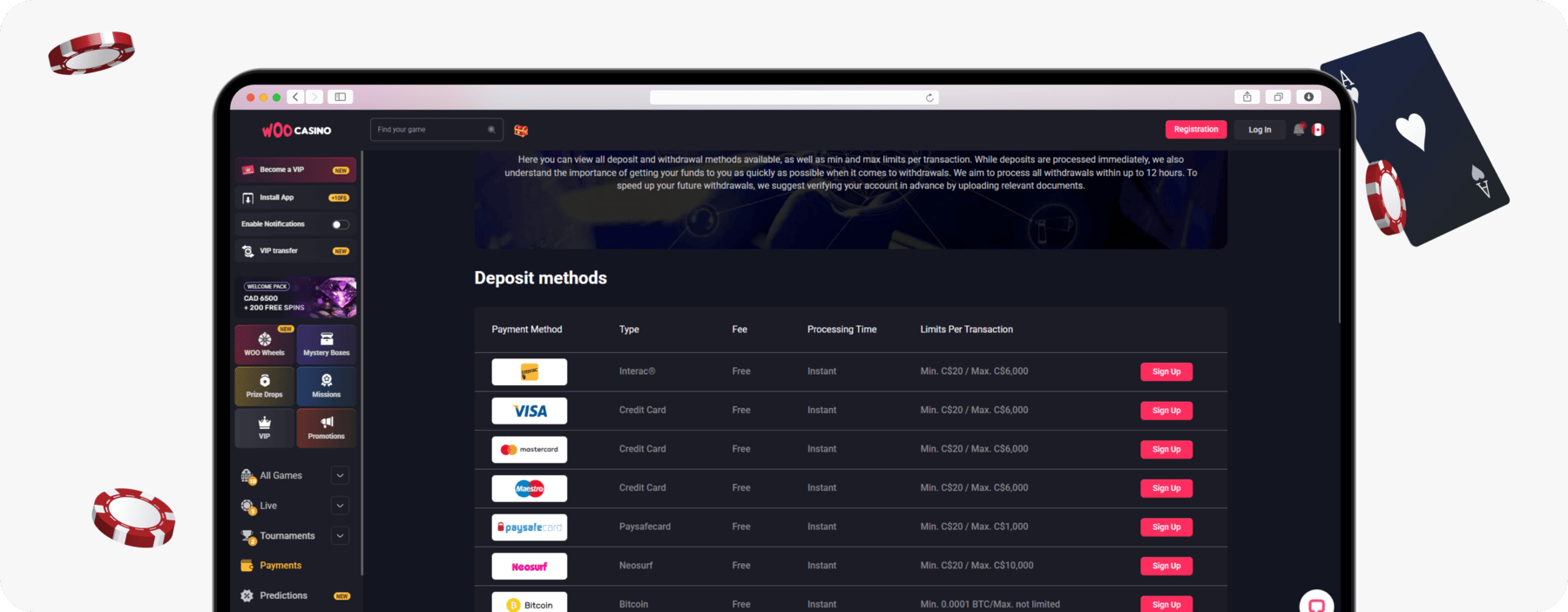
Task: Open Install App menu item
Action: click(295, 197)
